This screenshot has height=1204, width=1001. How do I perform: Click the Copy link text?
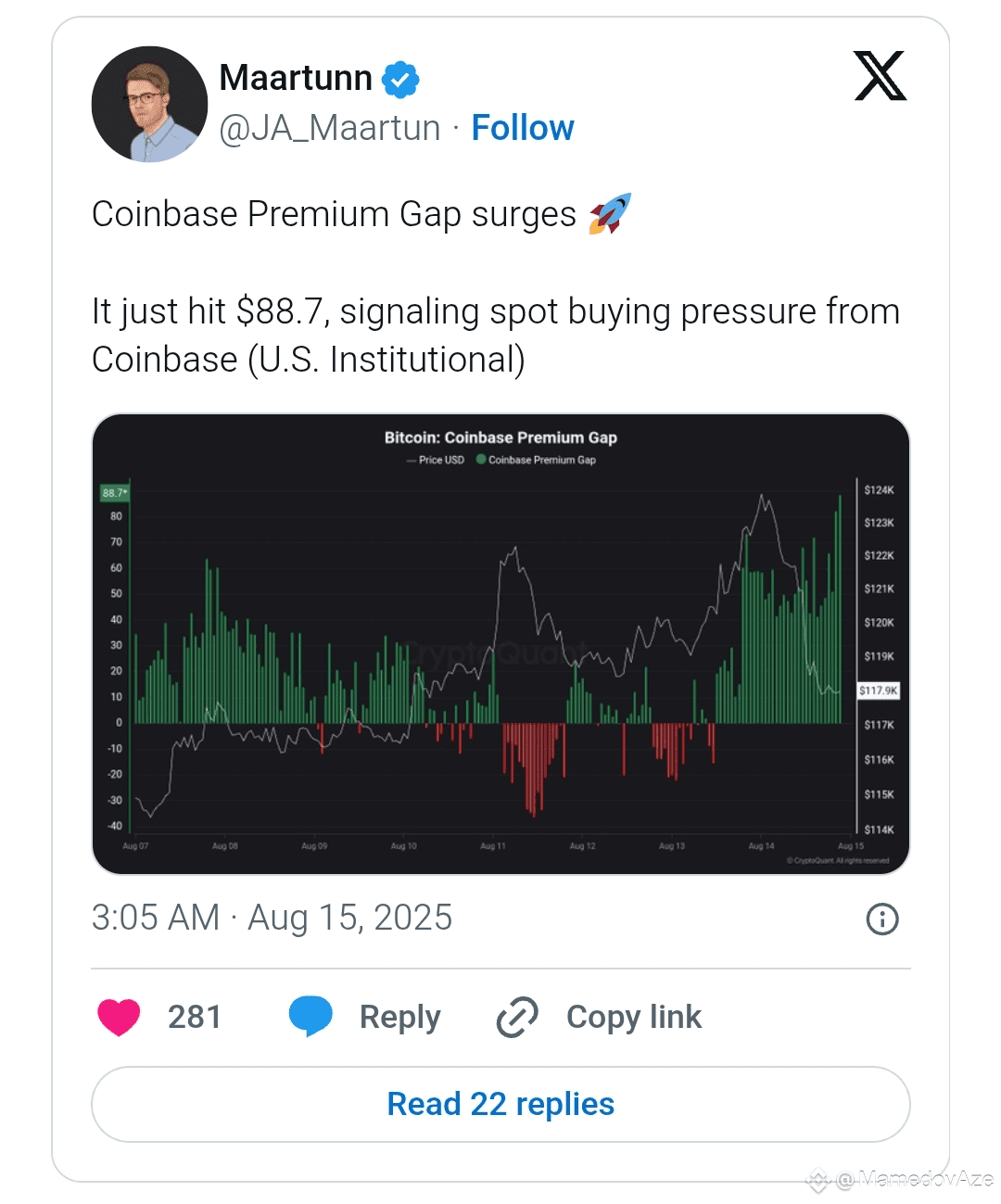pos(634,1017)
